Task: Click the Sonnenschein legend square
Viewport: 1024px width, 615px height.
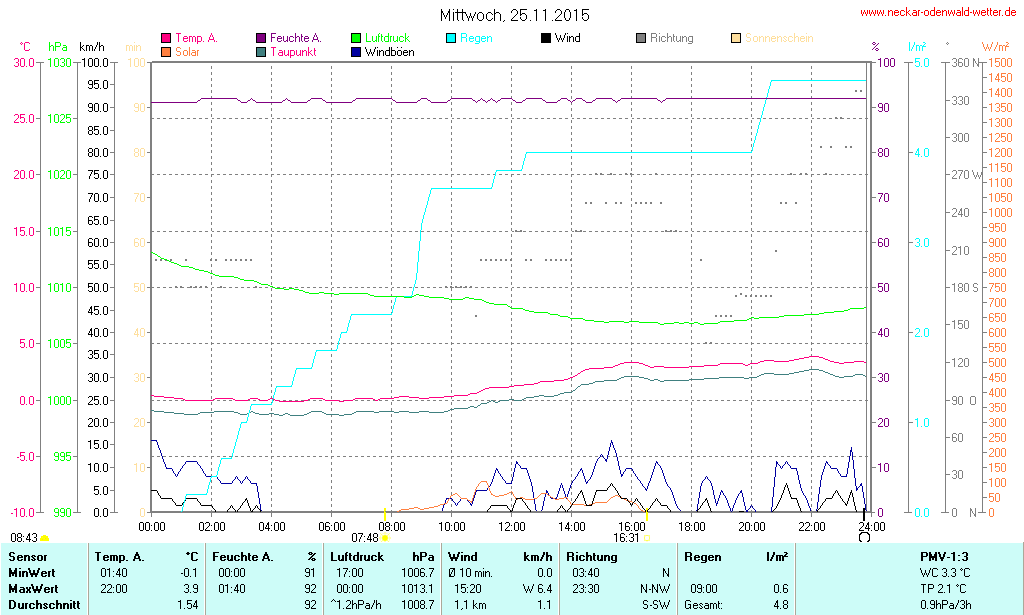Action: 736,38
